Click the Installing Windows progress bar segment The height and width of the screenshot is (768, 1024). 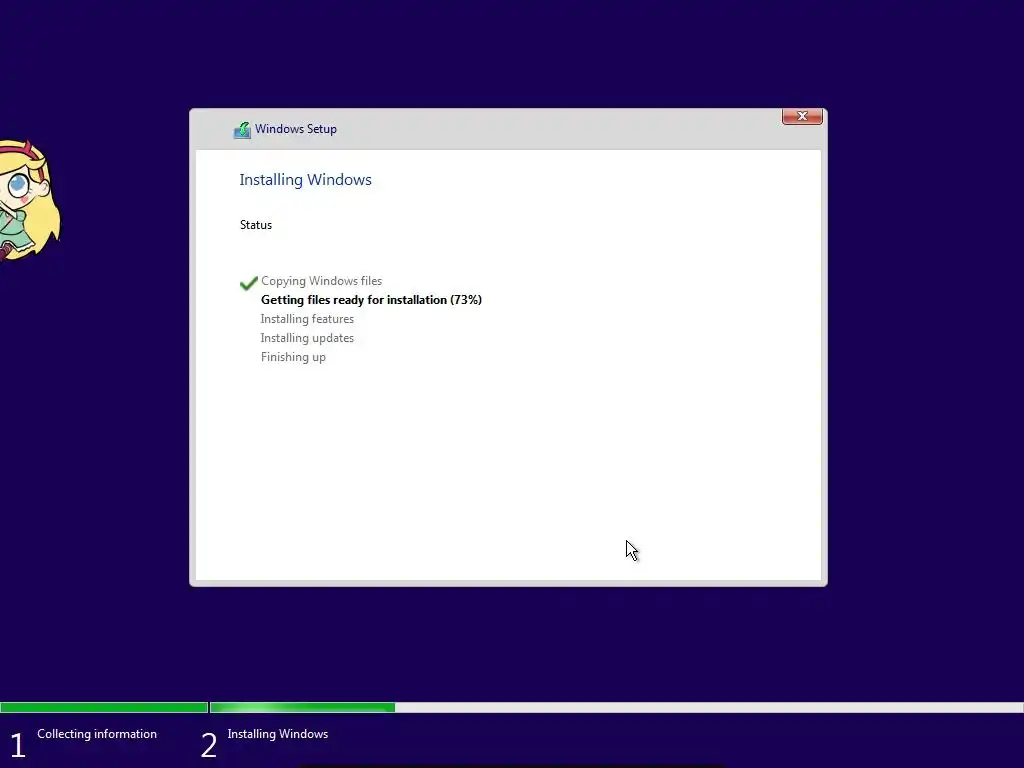[x=616, y=707]
